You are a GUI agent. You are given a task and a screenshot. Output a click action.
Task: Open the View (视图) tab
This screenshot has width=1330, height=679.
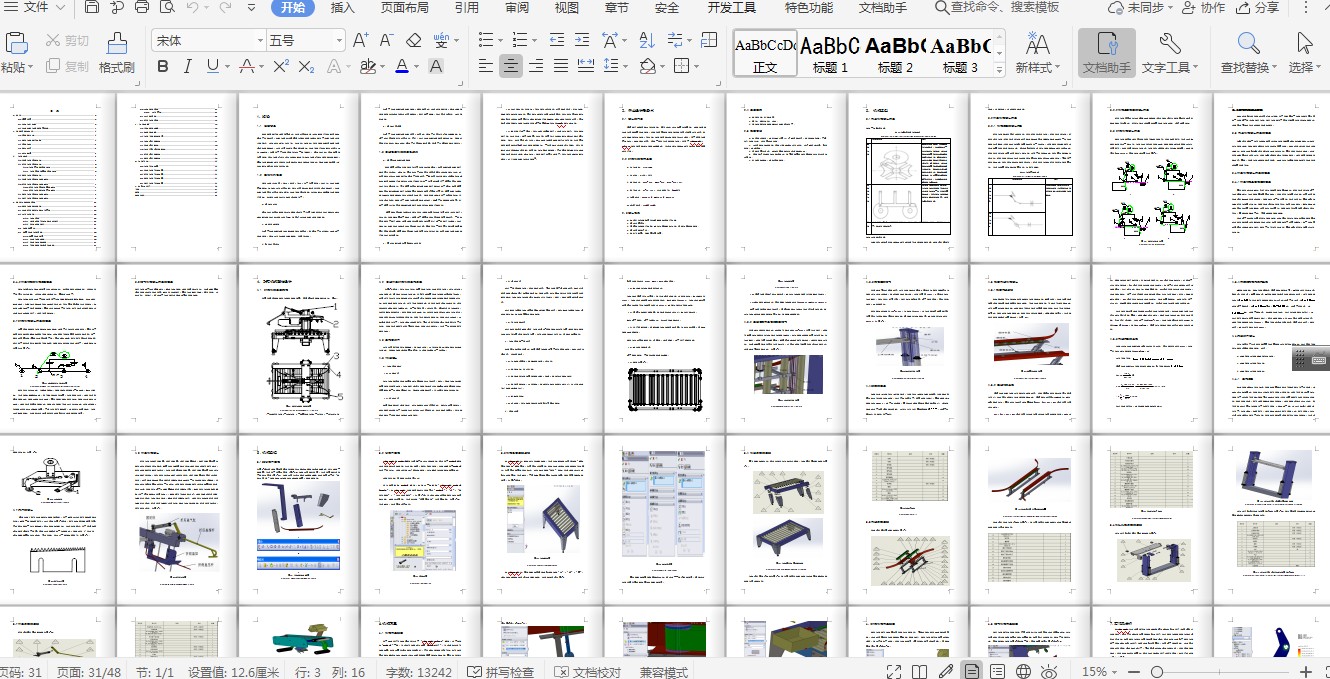tap(567, 8)
